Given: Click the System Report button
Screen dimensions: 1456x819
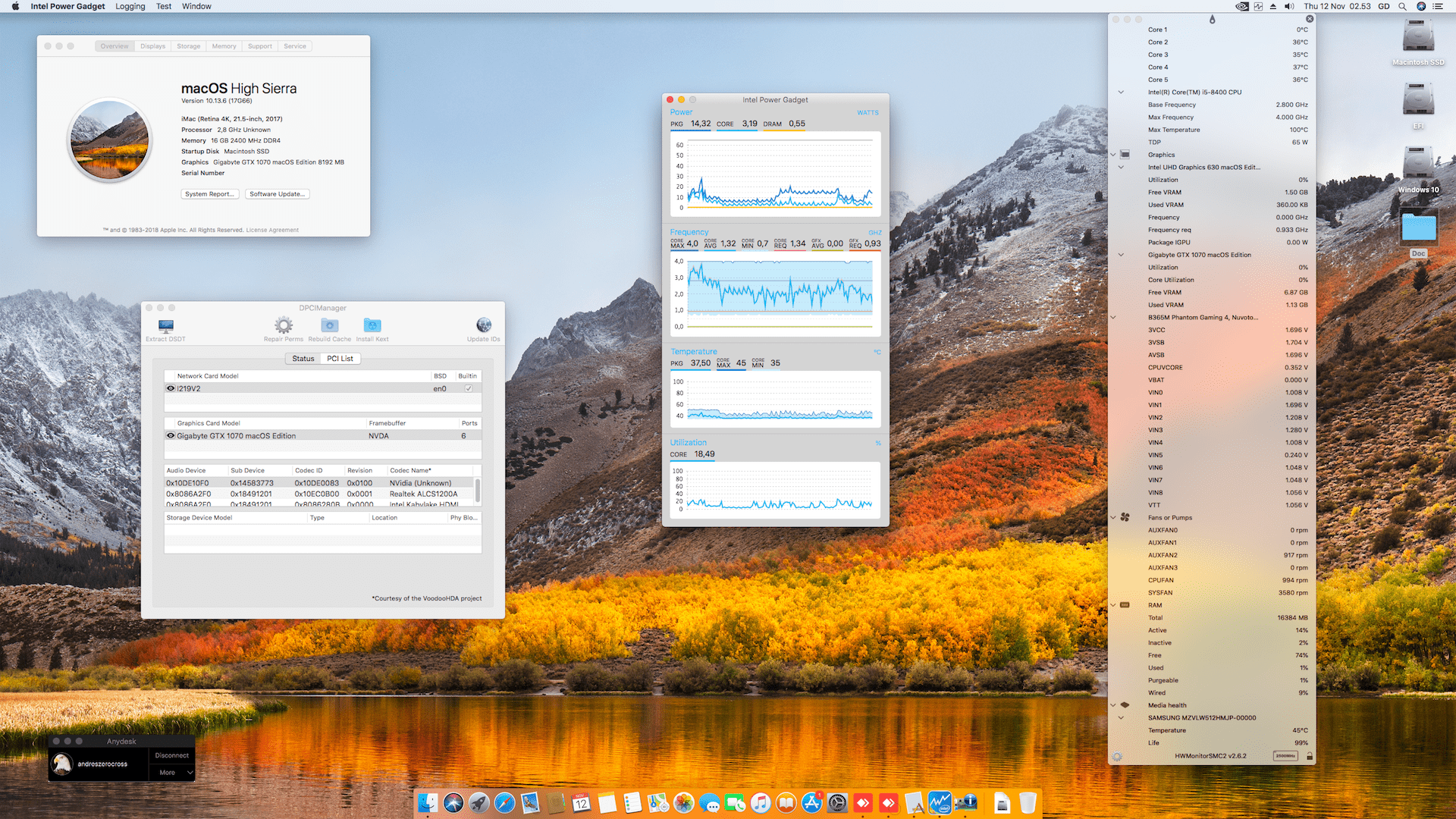Looking at the screenshot, I should click(x=209, y=193).
